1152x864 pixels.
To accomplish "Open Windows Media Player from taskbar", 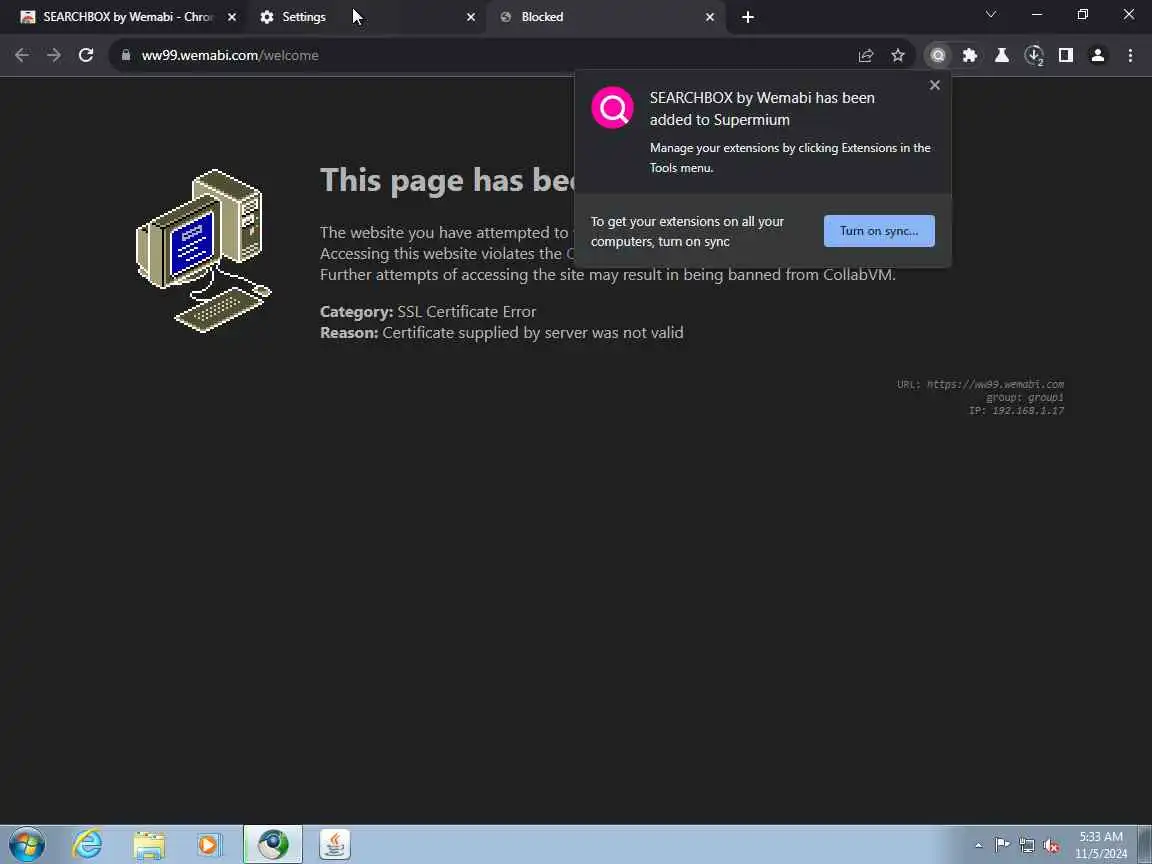I will pyautogui.click(x=209, y=844).
